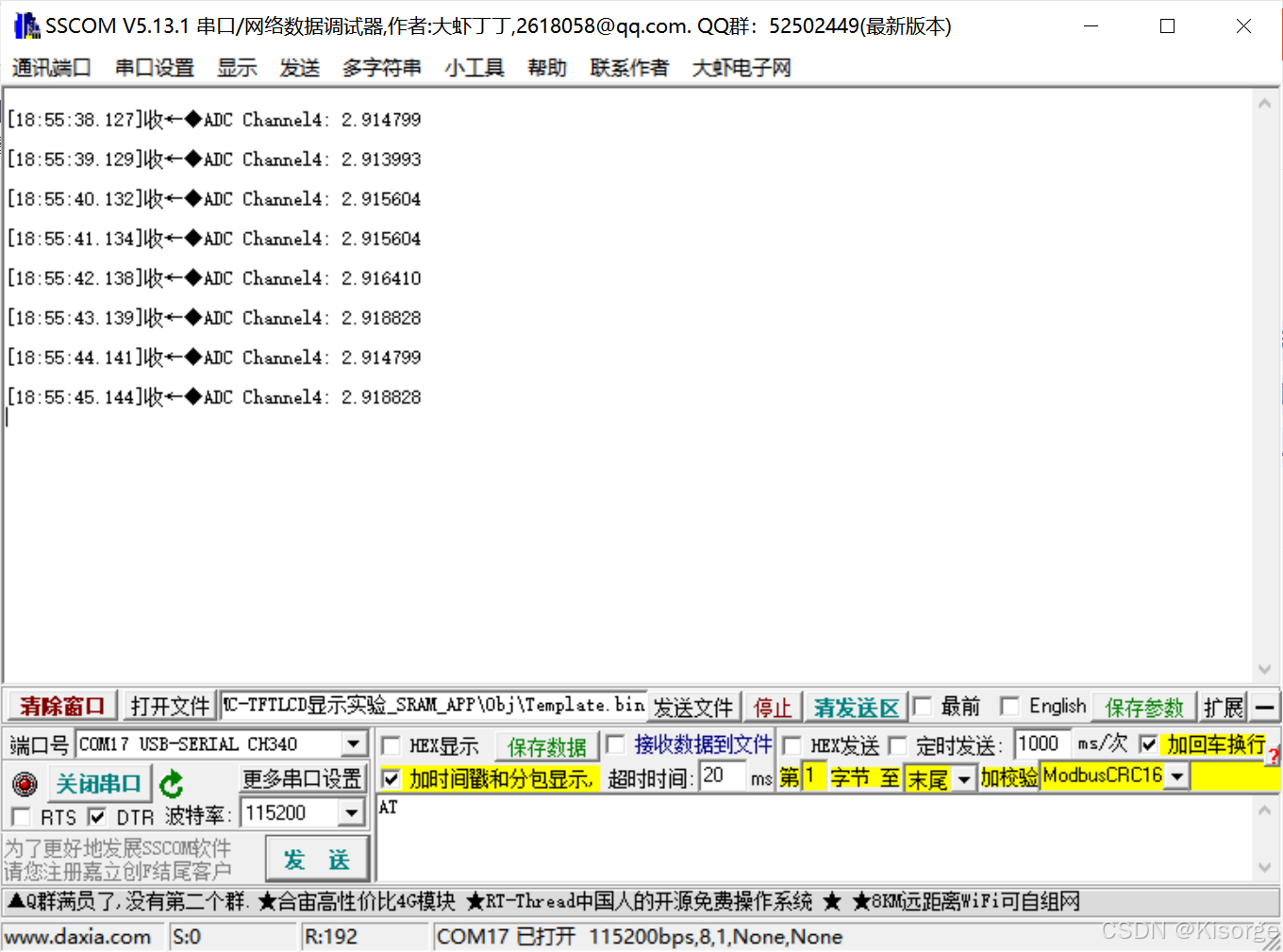
Task: Click the 清发送区 button
Action: click(x=857, y=707)
